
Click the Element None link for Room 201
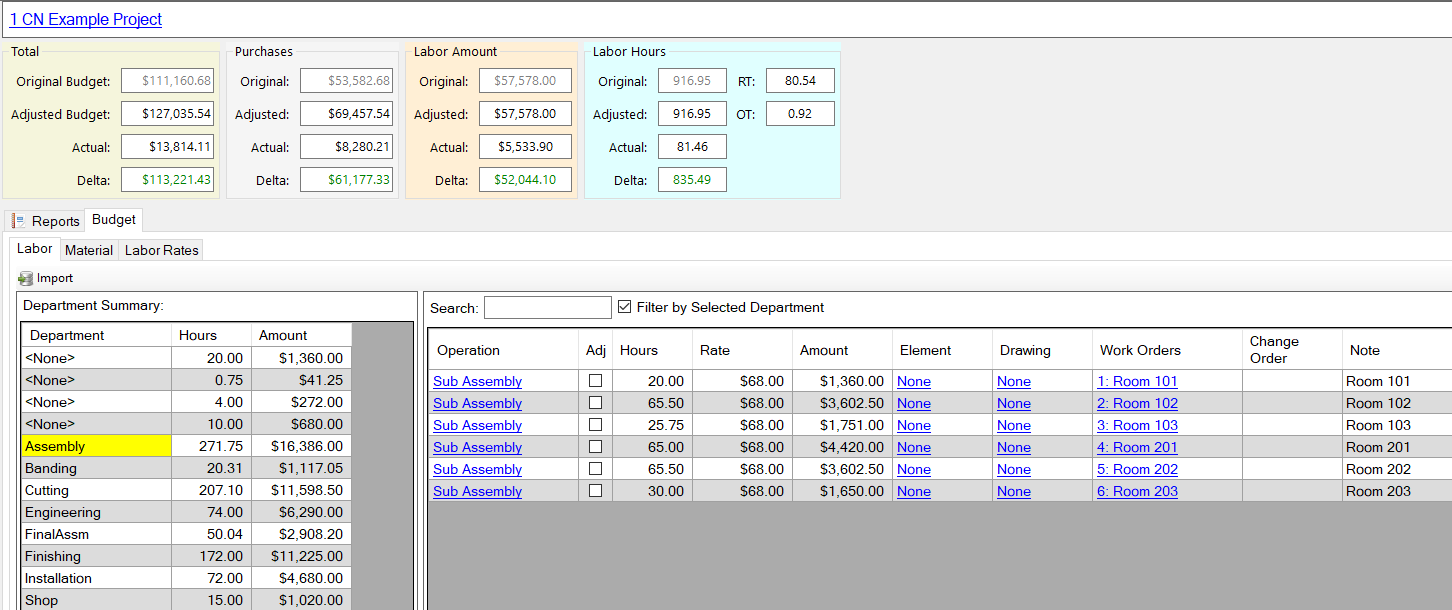coord(914,447)
